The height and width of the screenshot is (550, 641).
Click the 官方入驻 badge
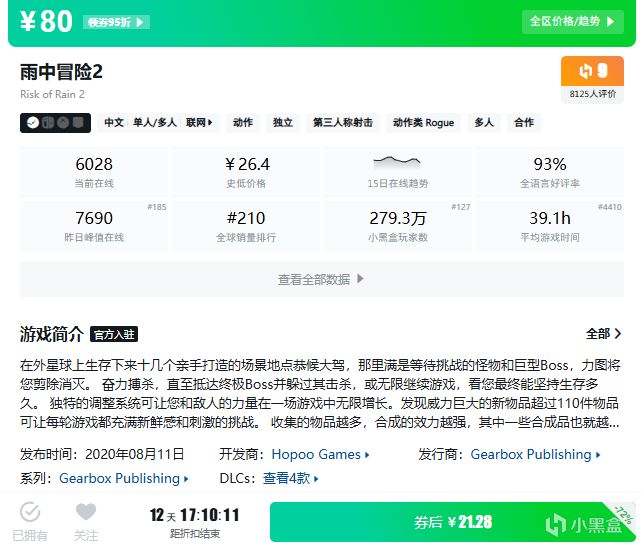[x=114, y=334]
